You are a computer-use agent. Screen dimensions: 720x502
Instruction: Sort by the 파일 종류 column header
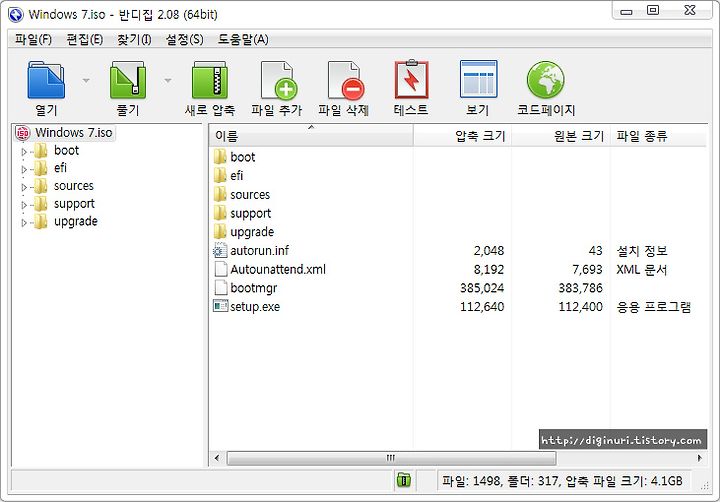coord(658,135)
